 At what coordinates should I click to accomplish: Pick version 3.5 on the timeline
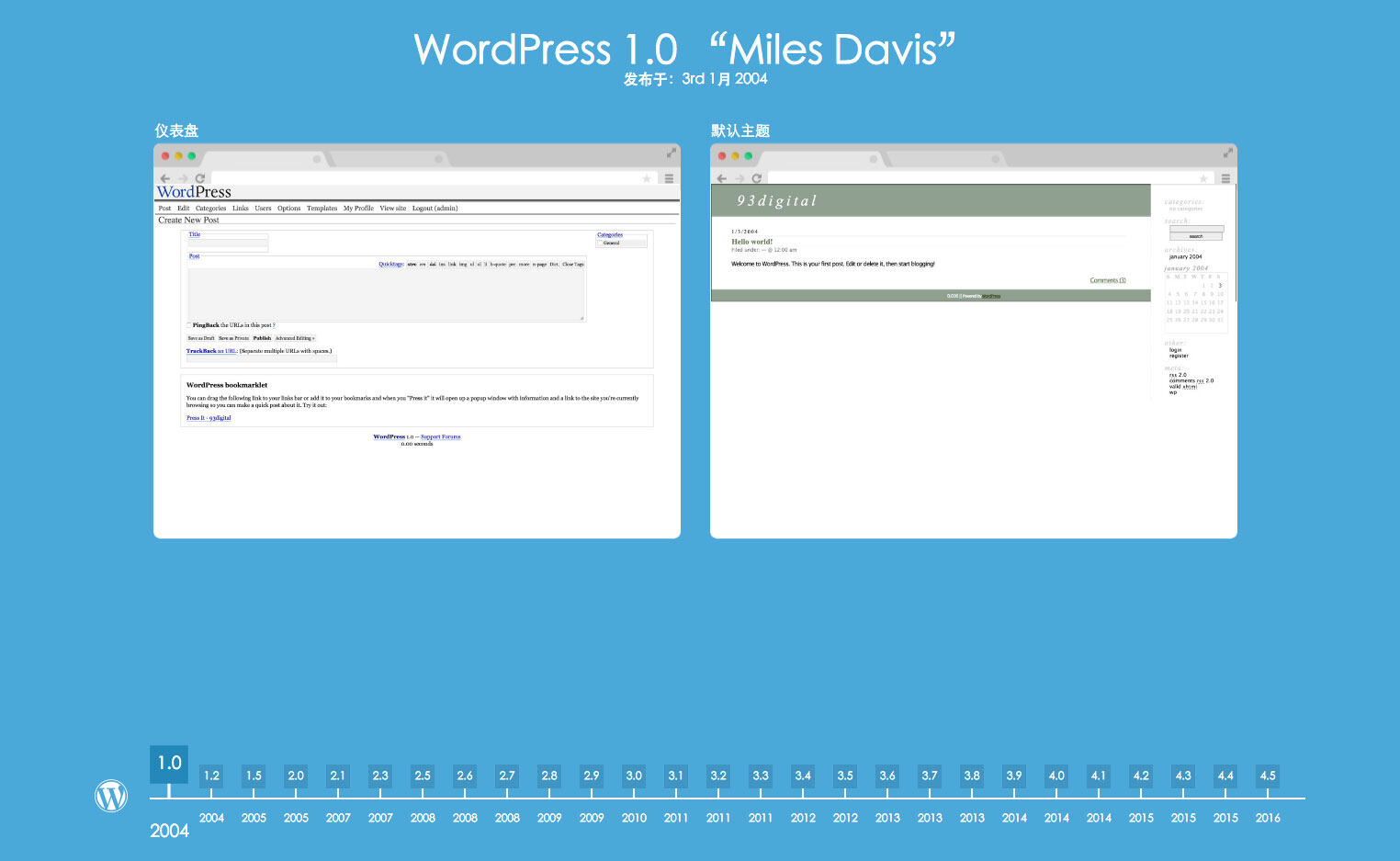[x=845, y=776]
